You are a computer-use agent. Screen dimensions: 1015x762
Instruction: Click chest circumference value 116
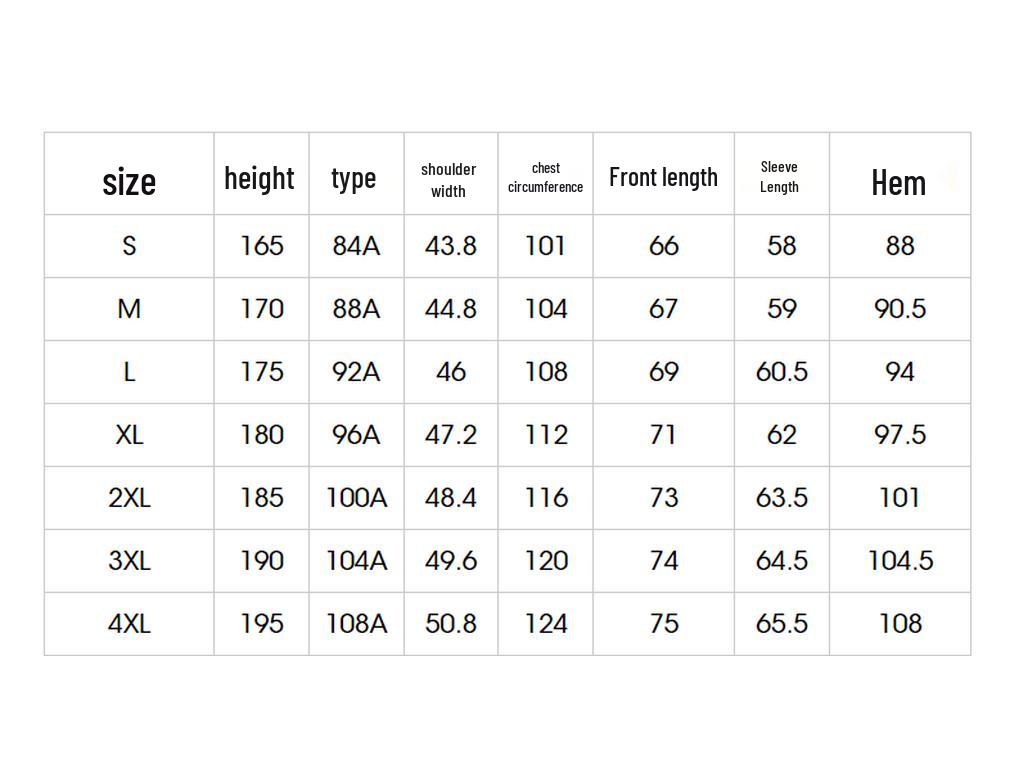[546, 497]
